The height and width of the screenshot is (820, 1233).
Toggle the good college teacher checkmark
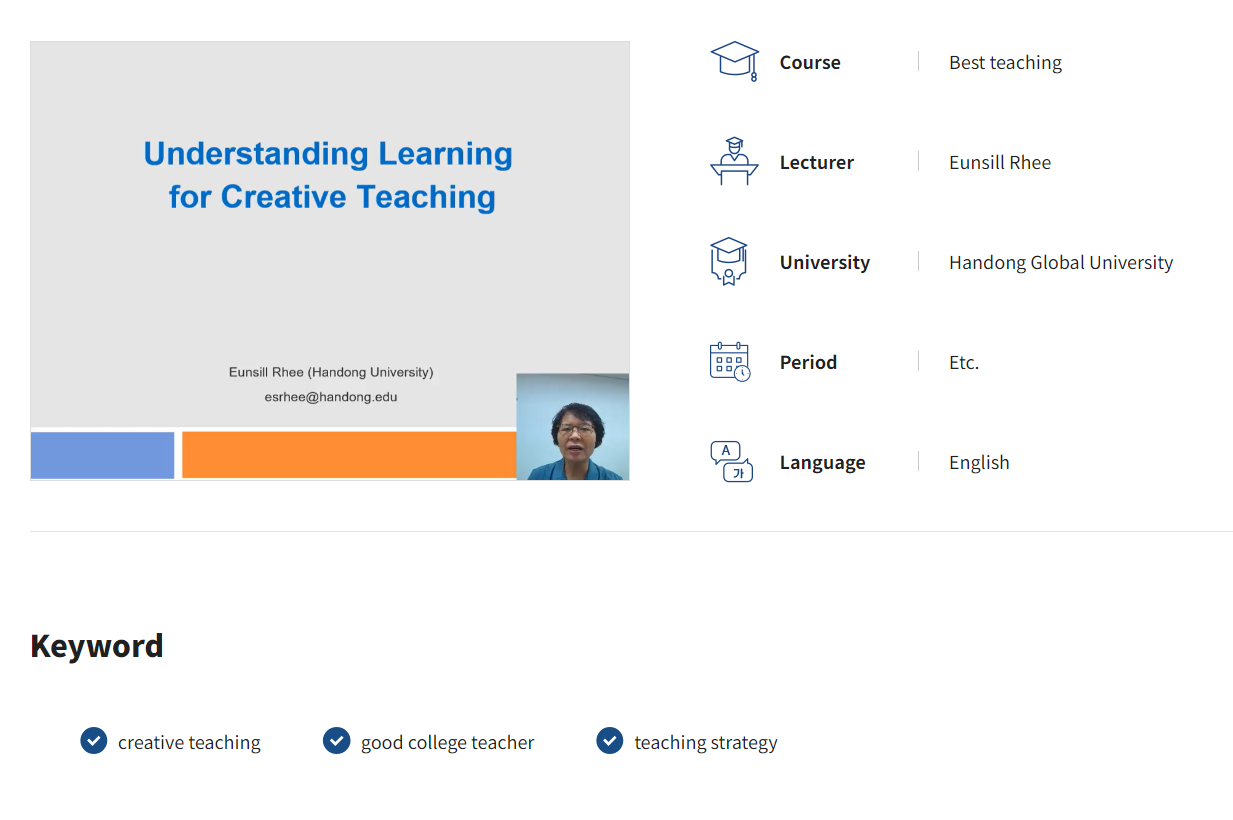pyautogui.click(x=337, y=741)
